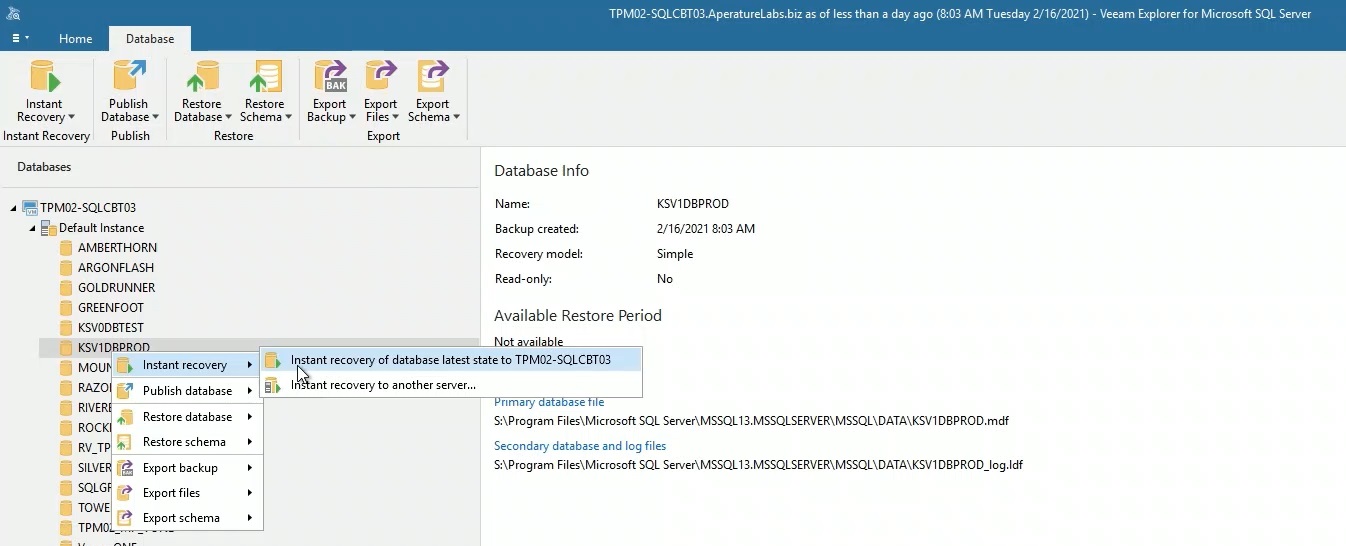The height and width of the screenshot is (546, 1346).
Task: Click the Instant Recovery ribbon icon
Action: pyautogui.click(x=45, y=78)
